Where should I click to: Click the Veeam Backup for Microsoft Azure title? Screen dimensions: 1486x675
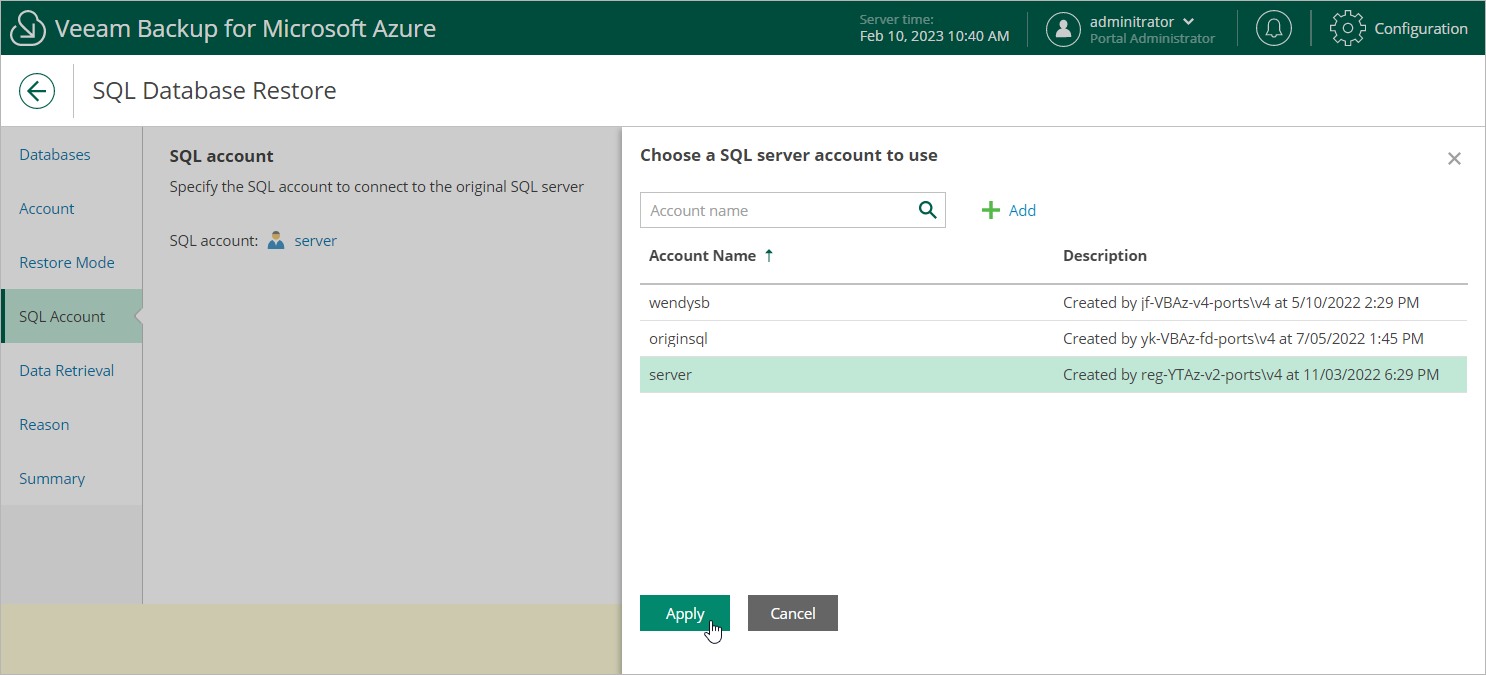[245, 28]
